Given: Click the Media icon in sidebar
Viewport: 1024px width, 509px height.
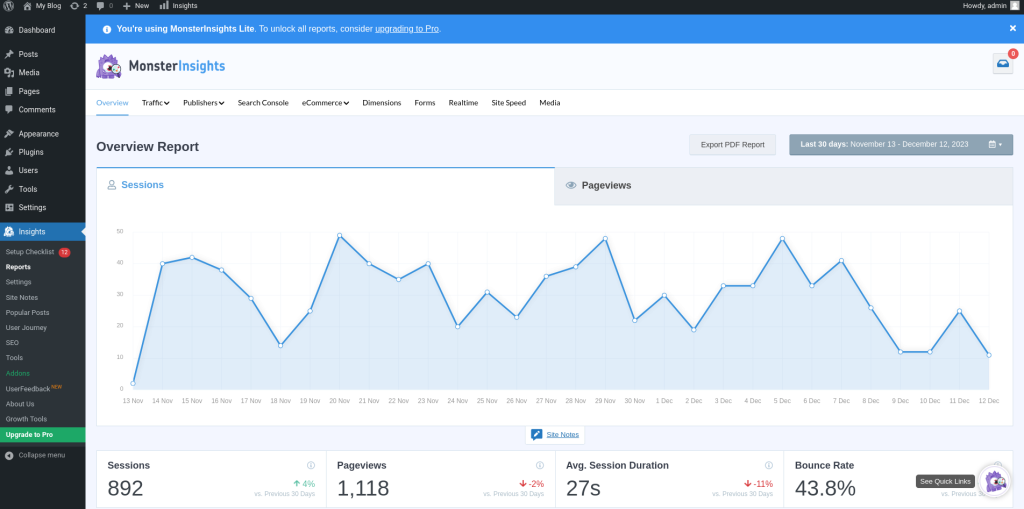Looking at the screenshot, I should click(9, 73).
